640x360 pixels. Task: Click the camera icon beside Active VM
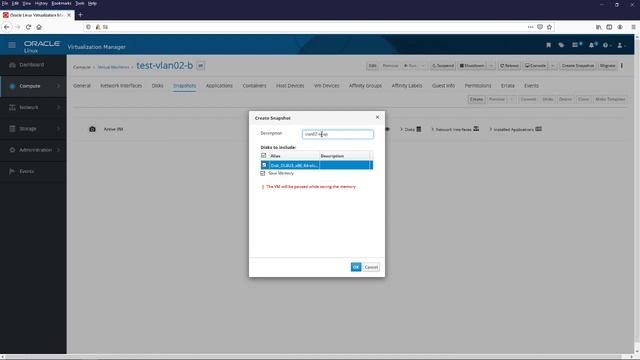pos(92,129)
